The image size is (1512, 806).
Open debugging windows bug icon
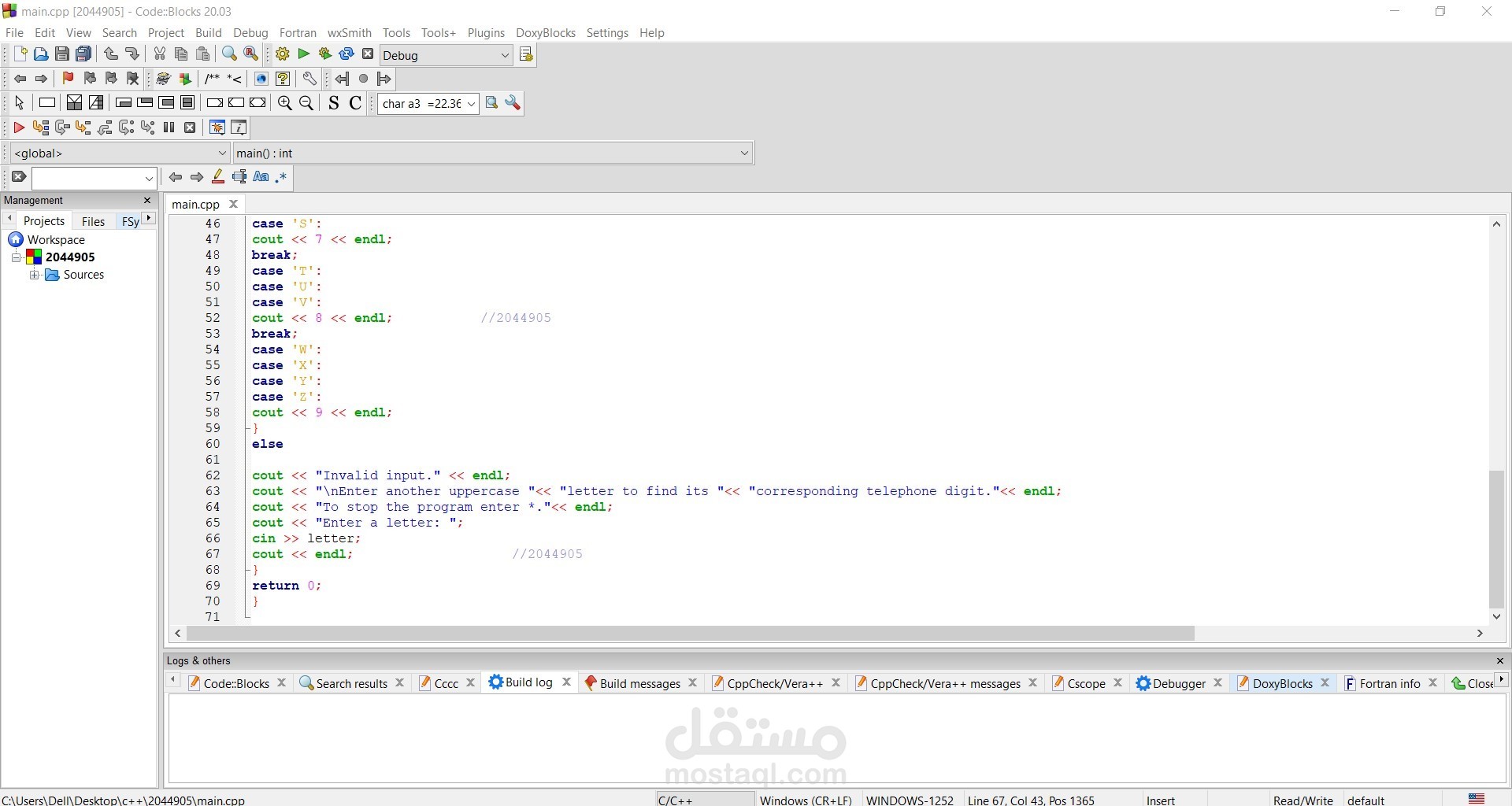point(217,128)
